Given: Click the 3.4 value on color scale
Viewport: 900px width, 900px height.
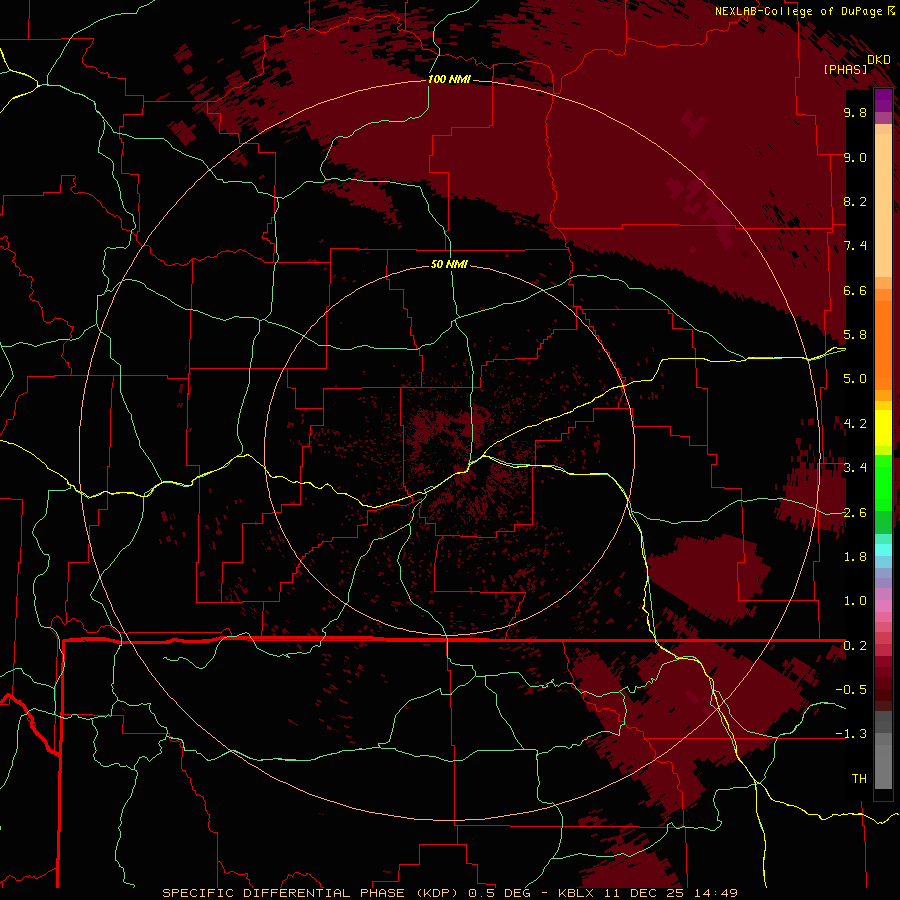Looking at the screenshot, I should (x=855, y=468).
